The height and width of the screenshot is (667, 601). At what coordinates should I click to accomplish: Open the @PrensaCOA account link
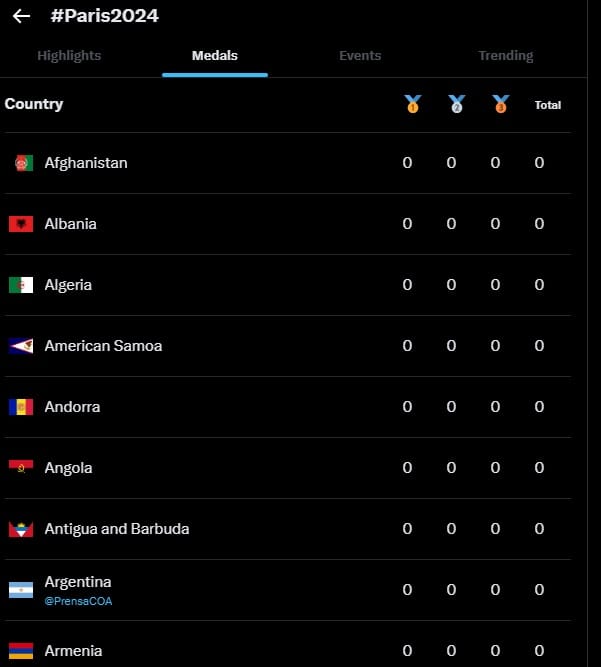[x=78, y=601]
